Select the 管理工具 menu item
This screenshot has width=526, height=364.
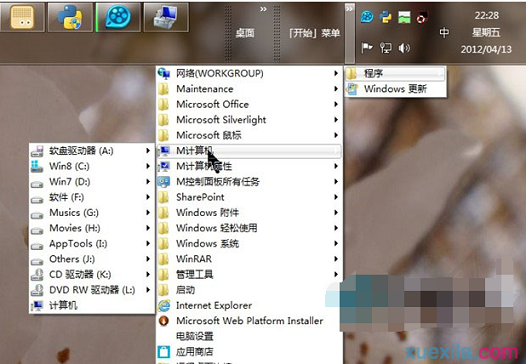(x=249, y=274)
